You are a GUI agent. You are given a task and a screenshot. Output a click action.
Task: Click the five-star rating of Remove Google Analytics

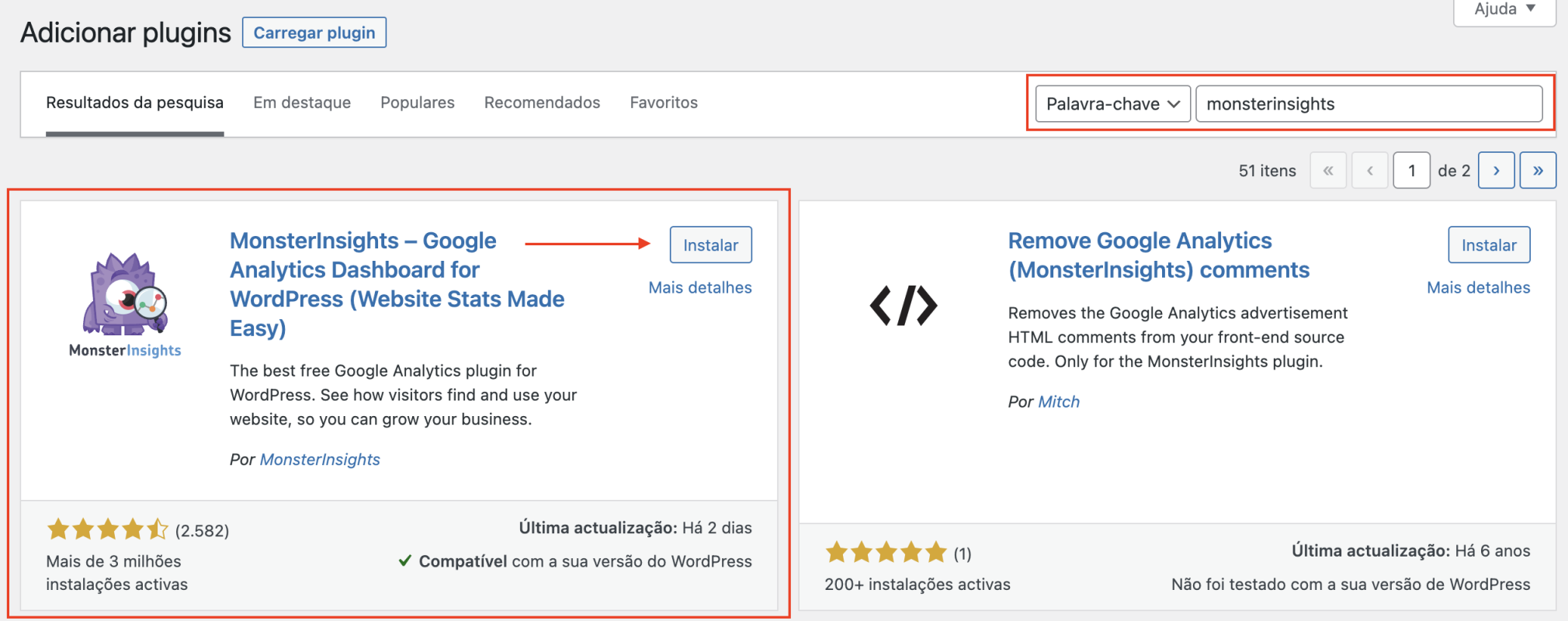(885, 552)
